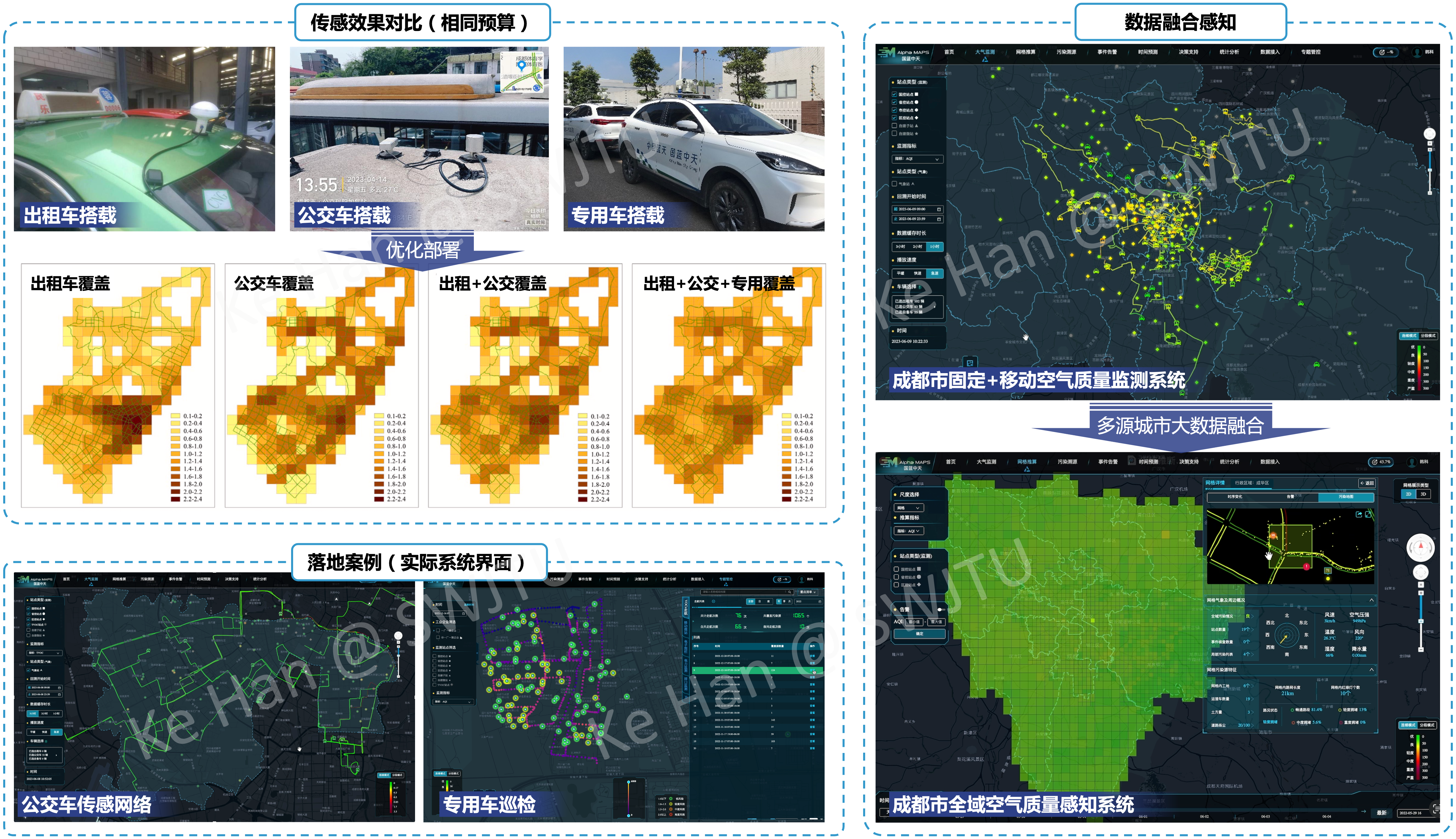This screenshot has width=1456, height=839.
Task: Switch to 时序变化 tab in 网格详情
Action: tap(1235, 498)
